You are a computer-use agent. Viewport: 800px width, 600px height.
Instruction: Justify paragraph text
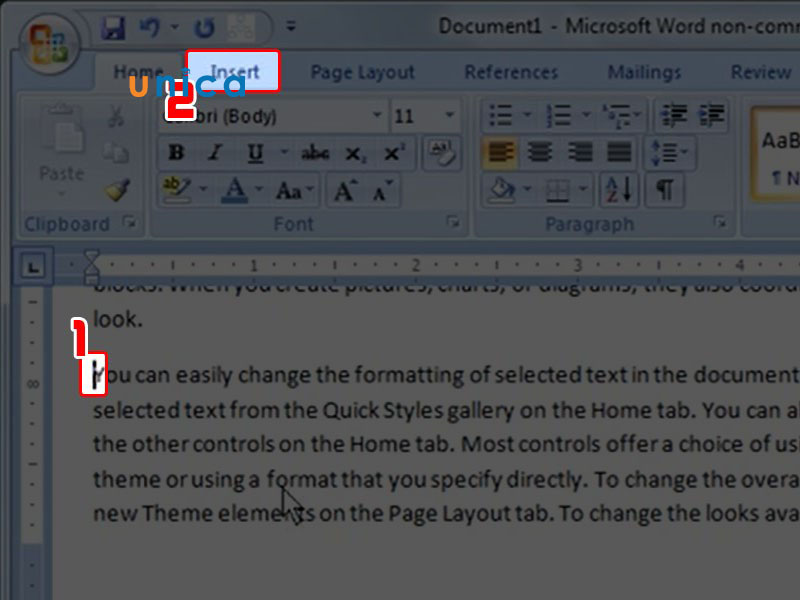[618, 152]
